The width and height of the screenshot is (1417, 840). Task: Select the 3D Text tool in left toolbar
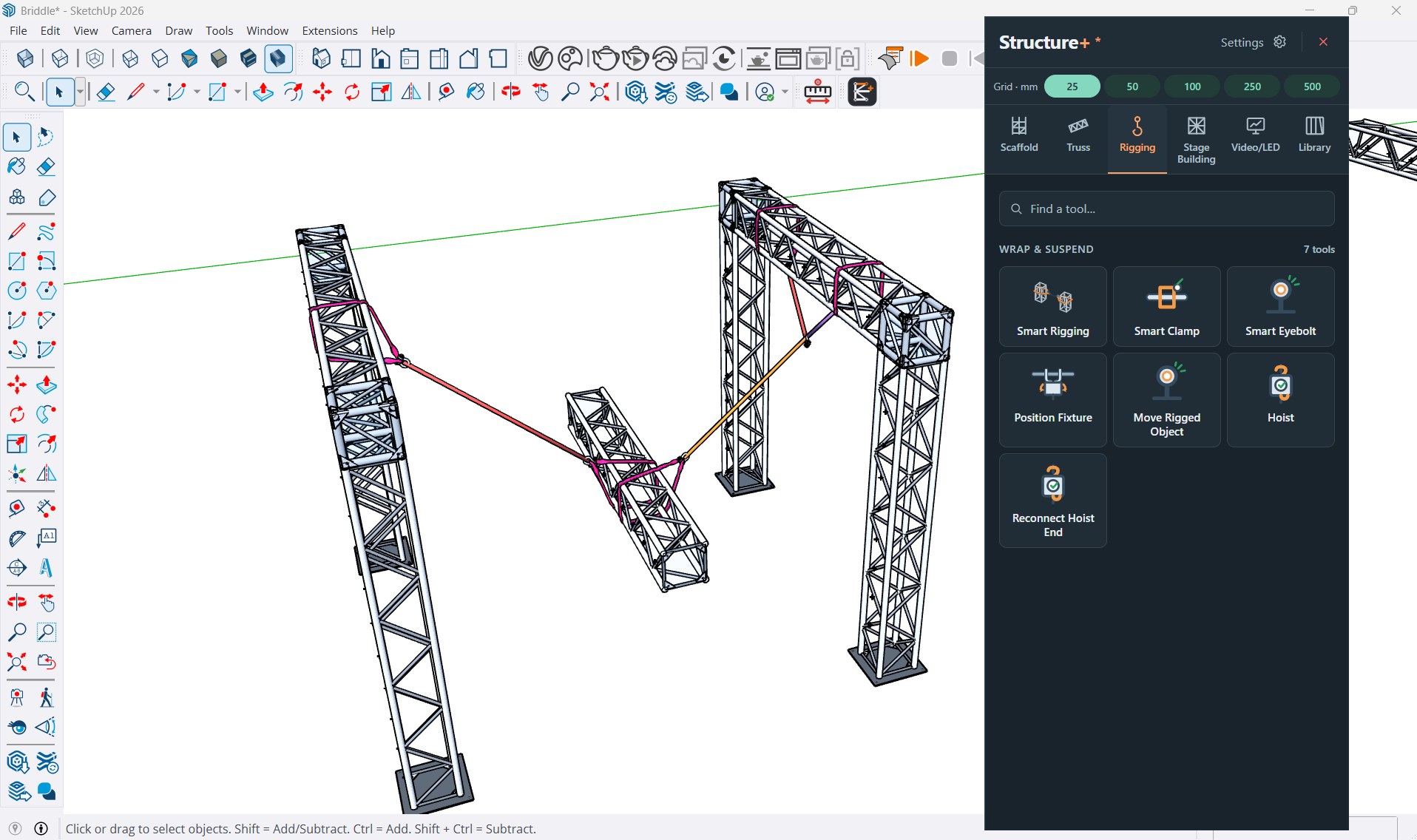(47, 568)
